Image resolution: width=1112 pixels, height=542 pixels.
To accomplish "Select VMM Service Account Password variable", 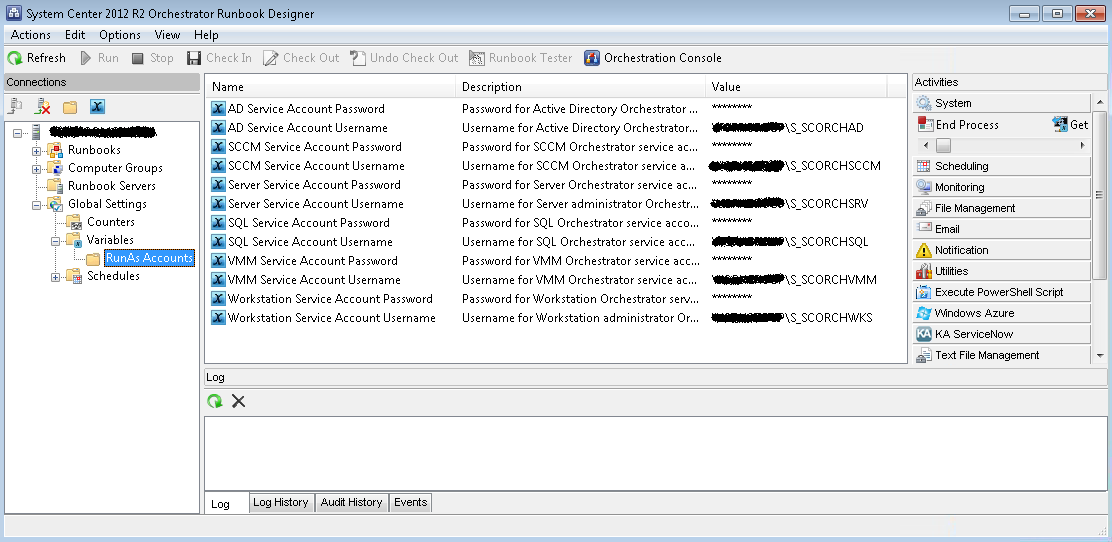I will [313, 260].
